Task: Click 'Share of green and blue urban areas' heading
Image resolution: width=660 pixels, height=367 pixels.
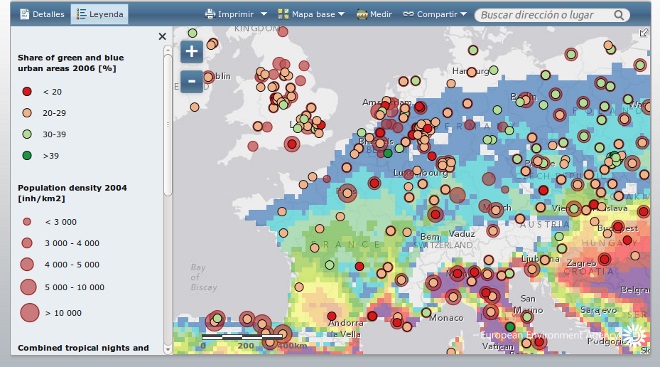Action: [71, 63]
